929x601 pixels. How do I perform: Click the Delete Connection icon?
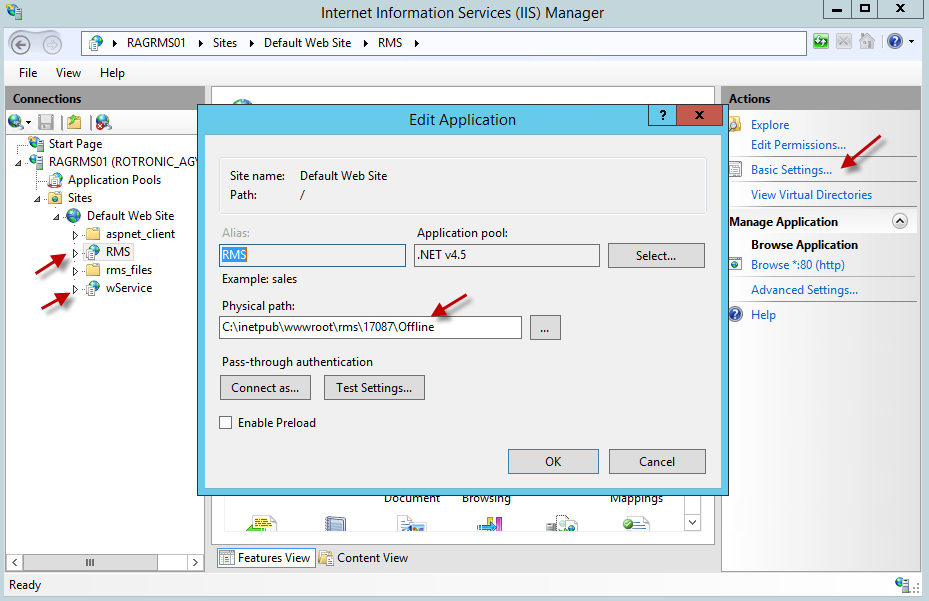(x=103, y=122)
